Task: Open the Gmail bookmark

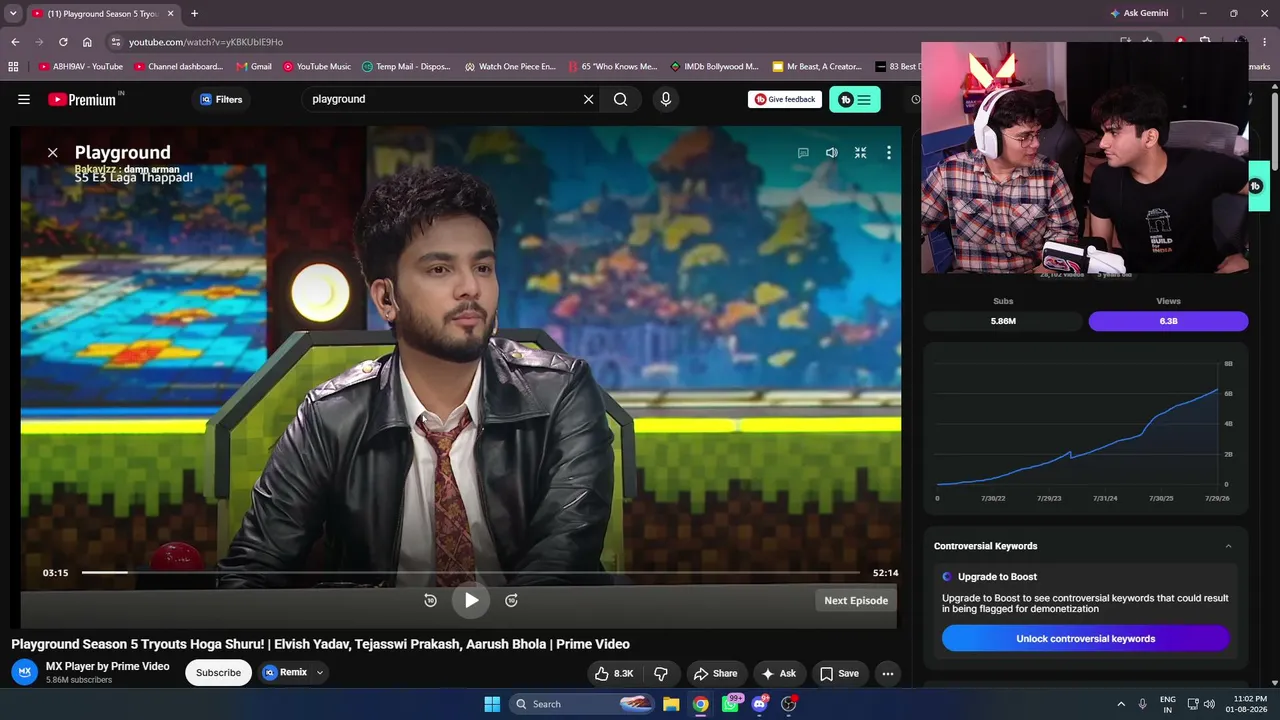Action: coord(254,67)
